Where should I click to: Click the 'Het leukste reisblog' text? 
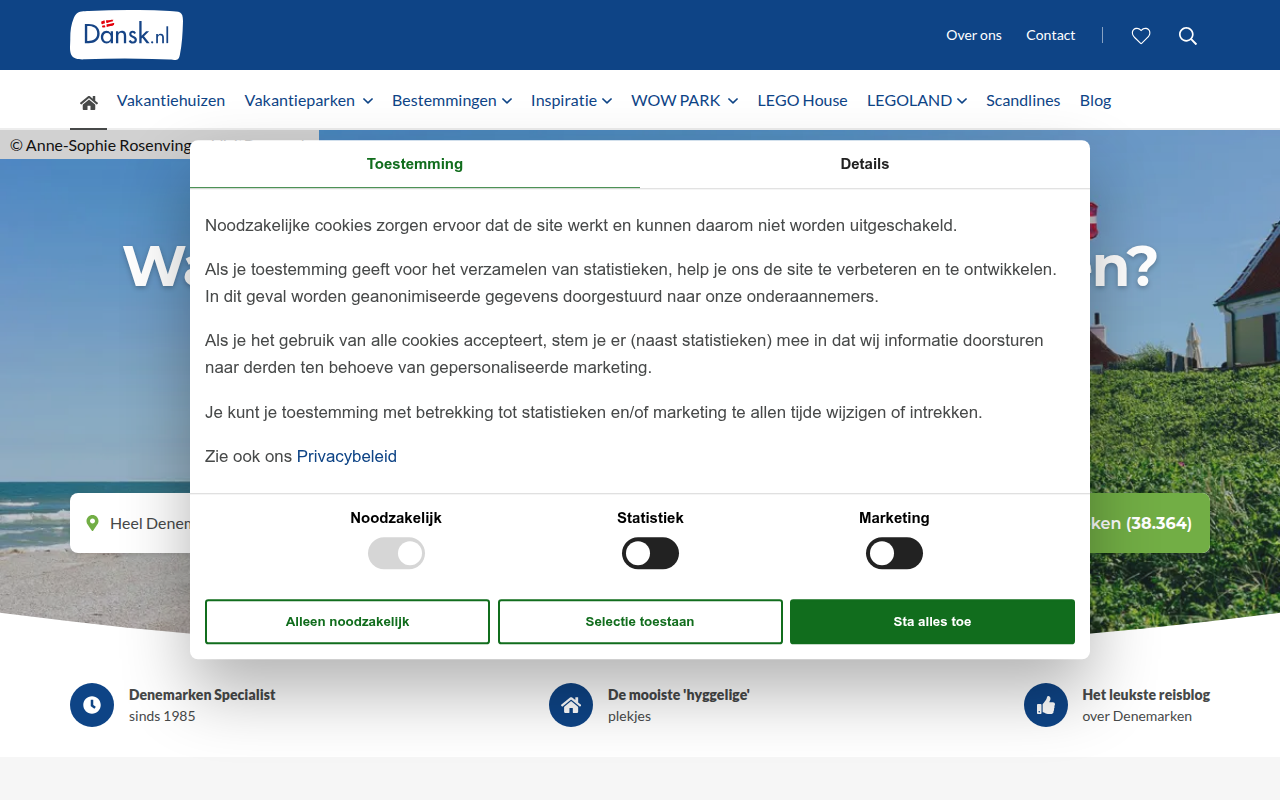coord(1146,694)
